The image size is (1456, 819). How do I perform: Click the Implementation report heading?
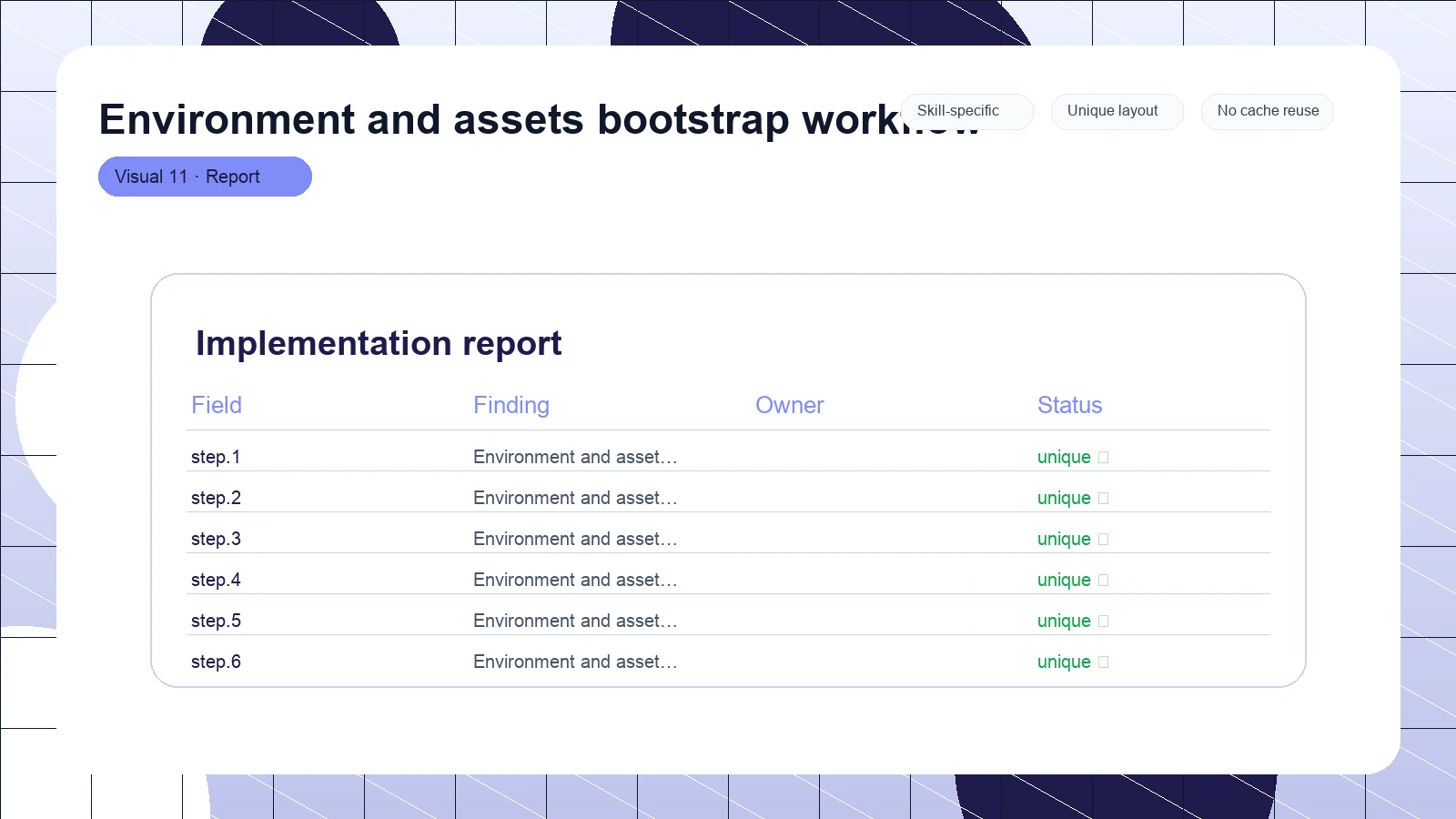(379, 343)
